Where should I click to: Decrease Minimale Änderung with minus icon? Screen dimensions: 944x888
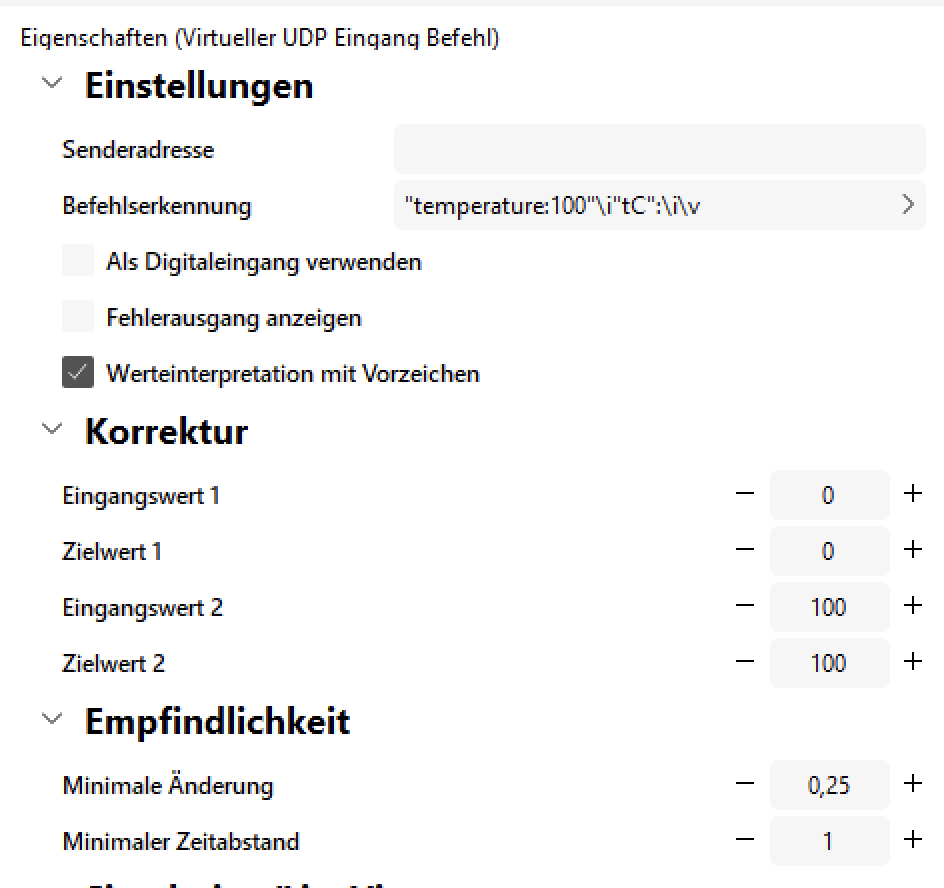pos(745,784)
